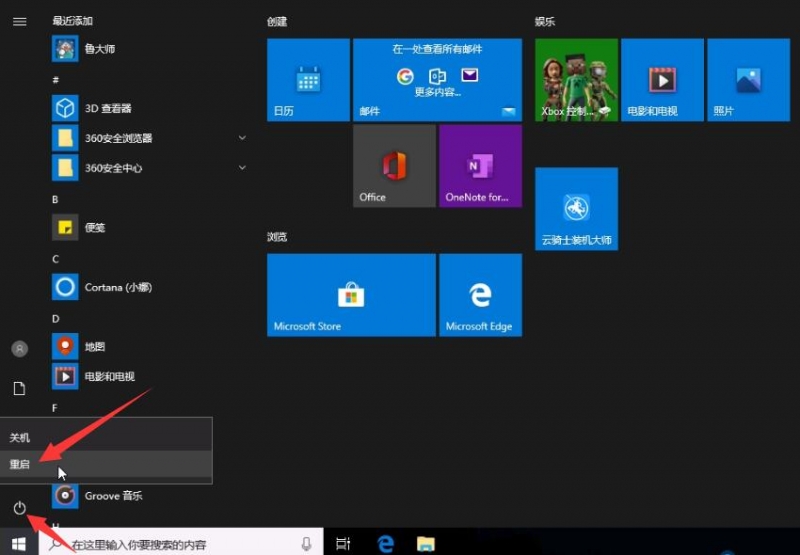Click the microphone icon in search box
The image size is (800, 555).
(306, 544)
